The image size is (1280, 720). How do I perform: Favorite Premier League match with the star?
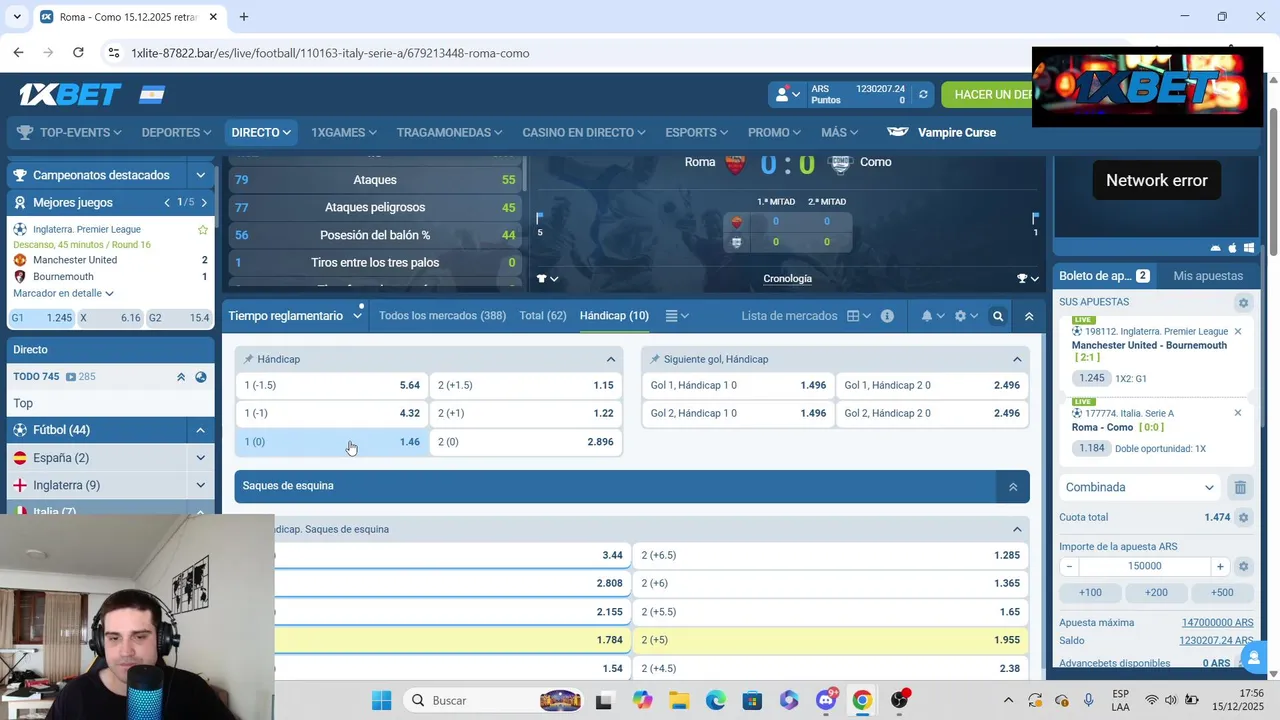click(203, 229)
